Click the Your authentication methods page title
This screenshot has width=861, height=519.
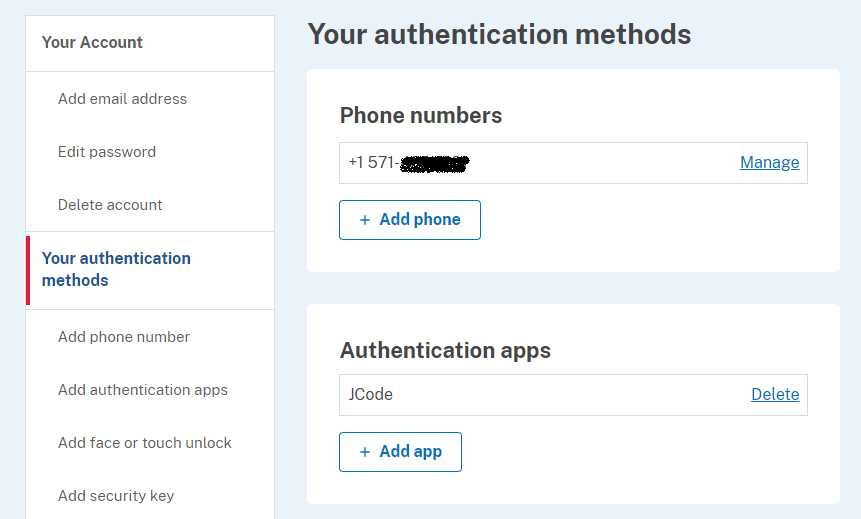coord(499,34)
